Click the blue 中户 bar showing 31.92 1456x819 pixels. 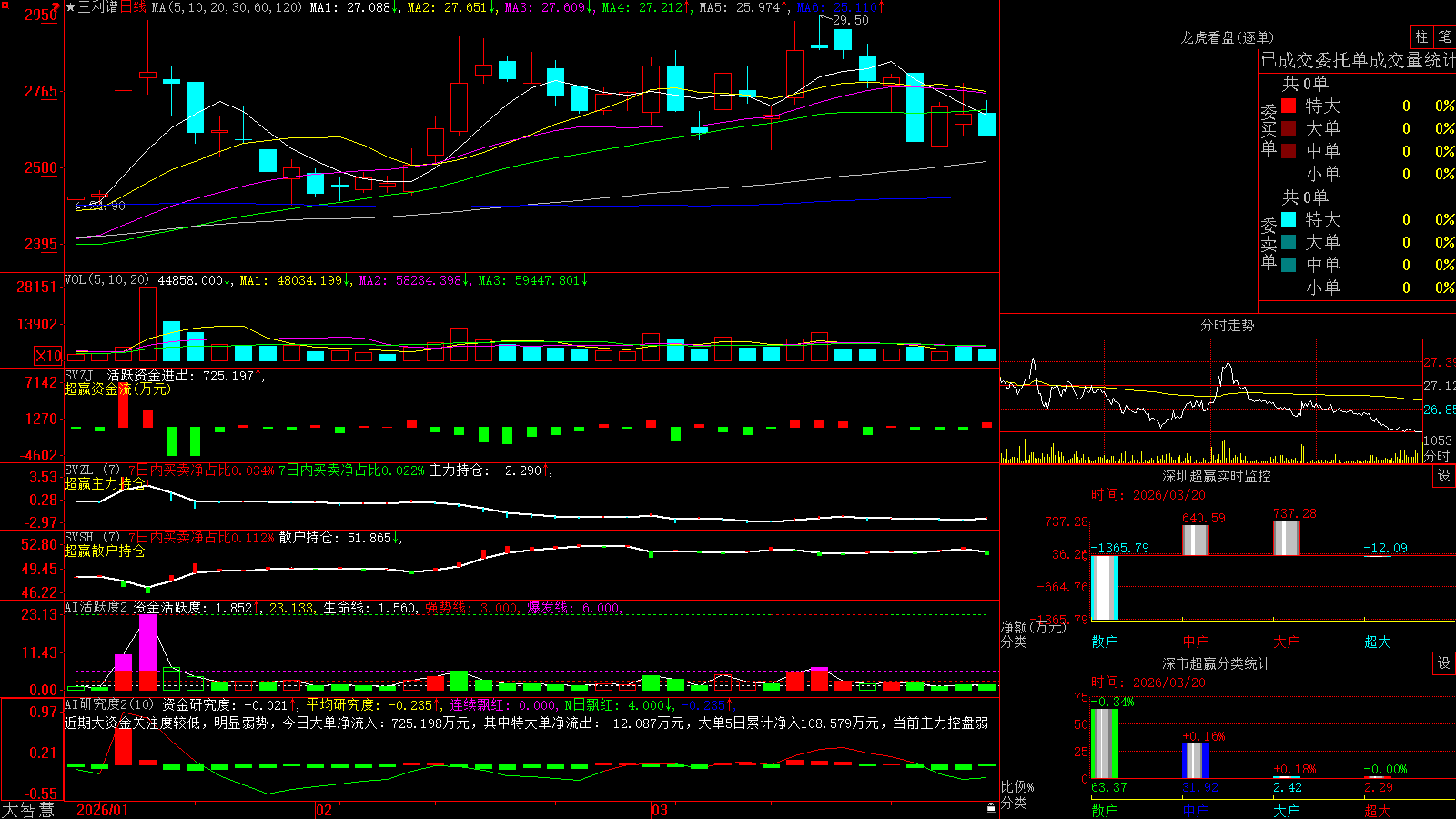(1195, 761)
